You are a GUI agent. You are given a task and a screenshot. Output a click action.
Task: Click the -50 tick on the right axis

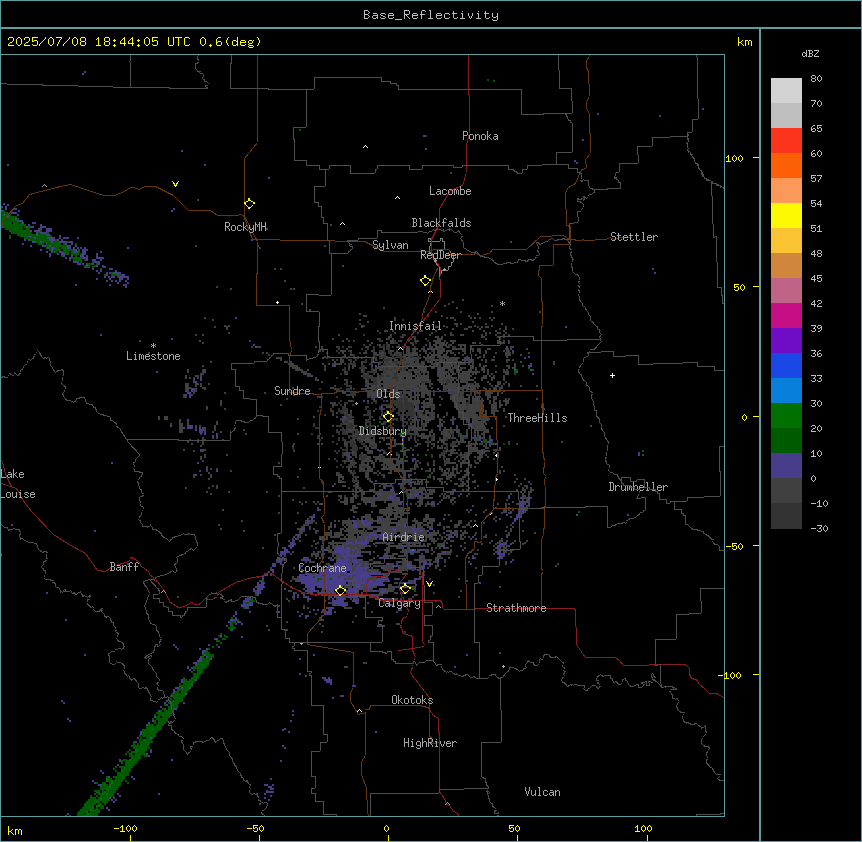pos(734,546)
